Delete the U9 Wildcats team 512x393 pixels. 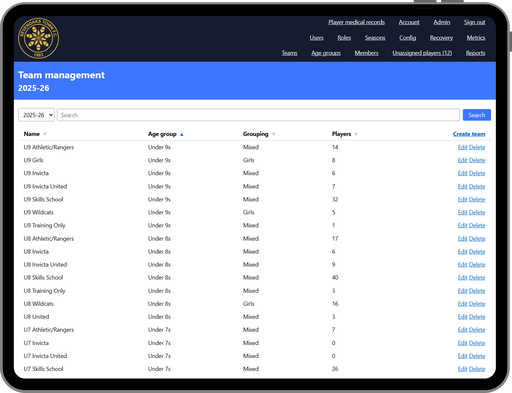[x=477, y=212]
